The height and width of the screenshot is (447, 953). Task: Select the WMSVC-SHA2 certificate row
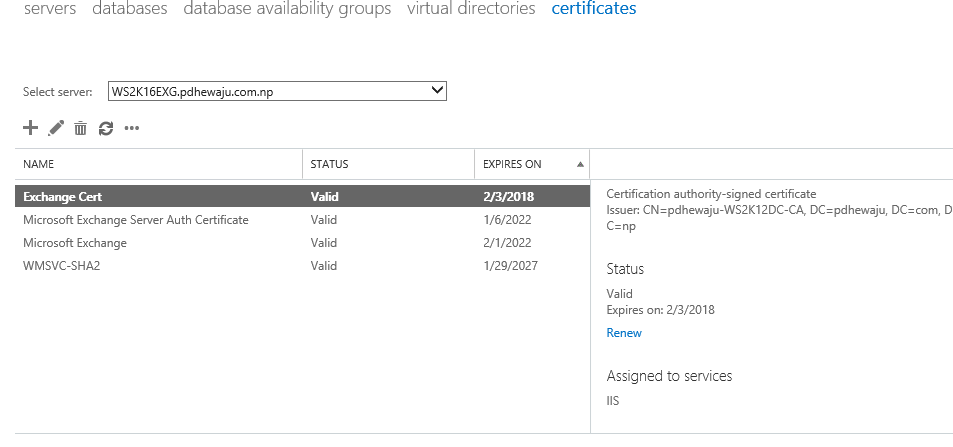tap(303, 266)
